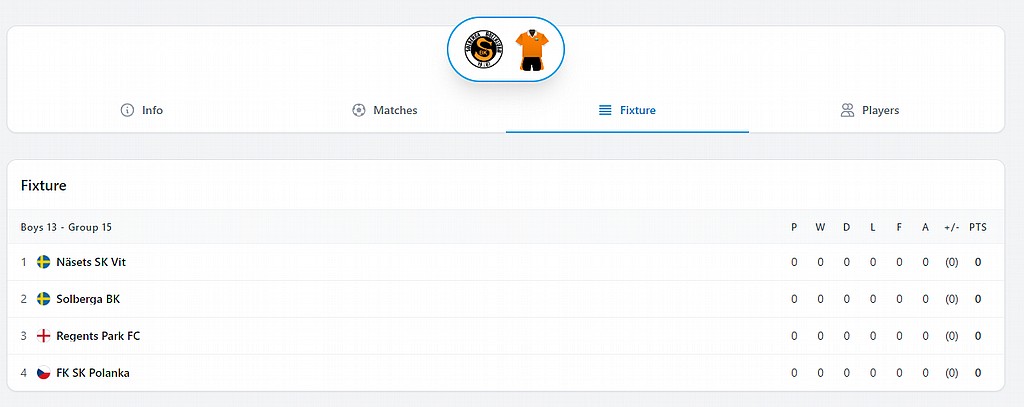
Task: Click the Swedish flag beside Näsets SK Vit
Action: coord(44,262)
